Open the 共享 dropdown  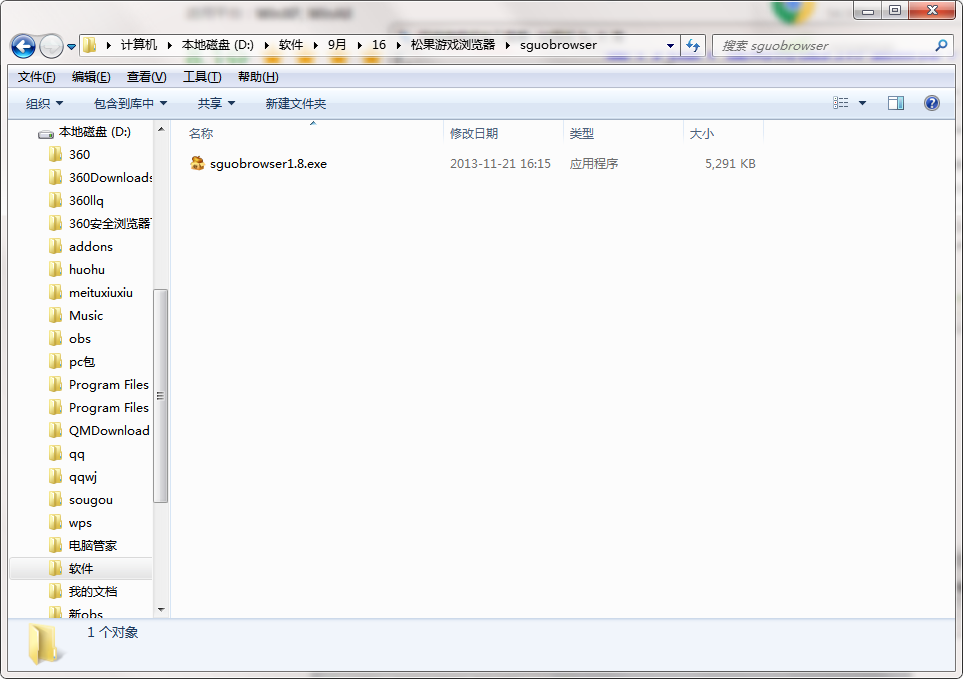coord(216,103)
